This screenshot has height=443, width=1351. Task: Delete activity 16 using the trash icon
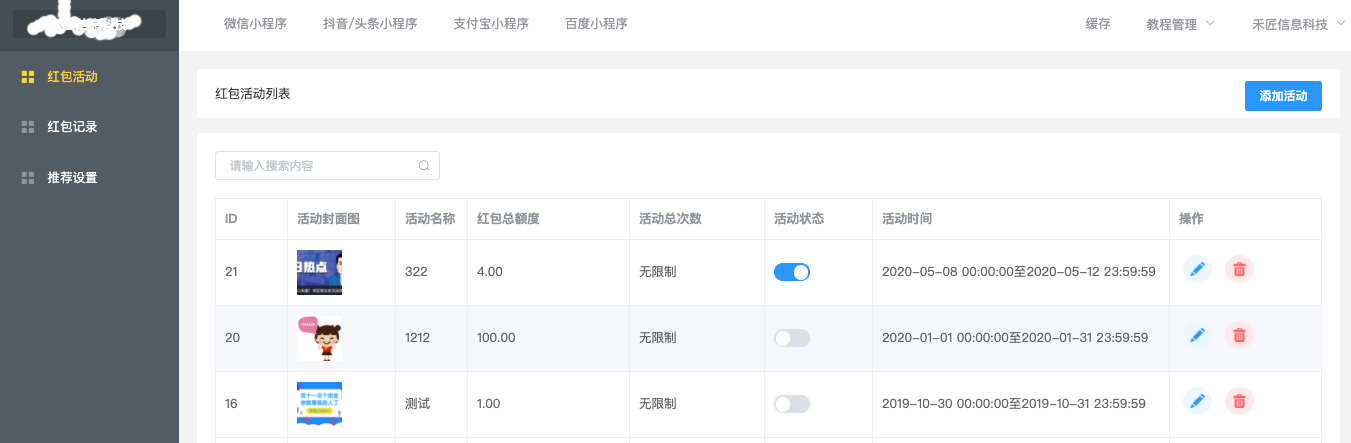(x=1239, y=402)
